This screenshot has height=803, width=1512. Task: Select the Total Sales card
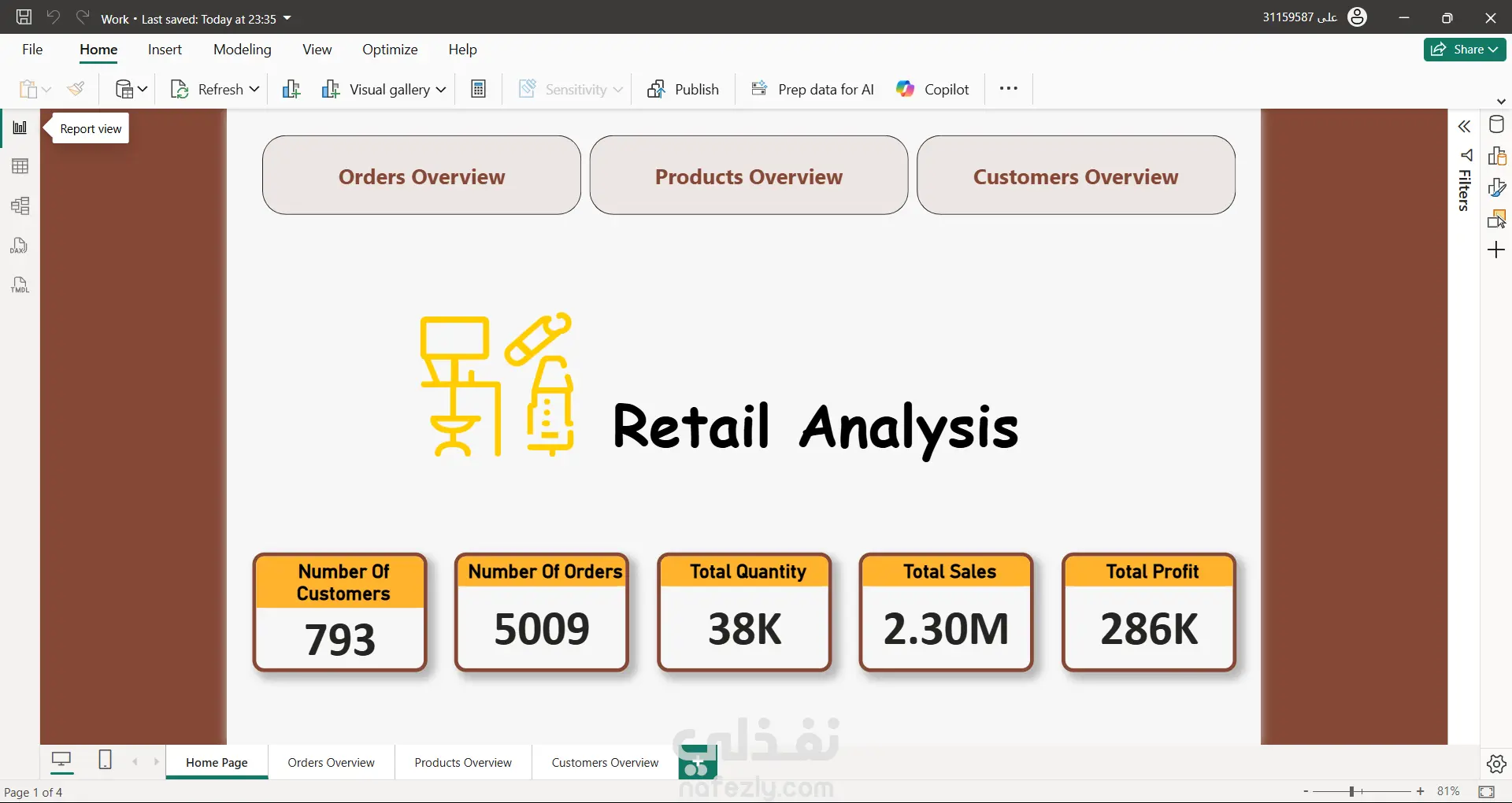tap(946, 612)
